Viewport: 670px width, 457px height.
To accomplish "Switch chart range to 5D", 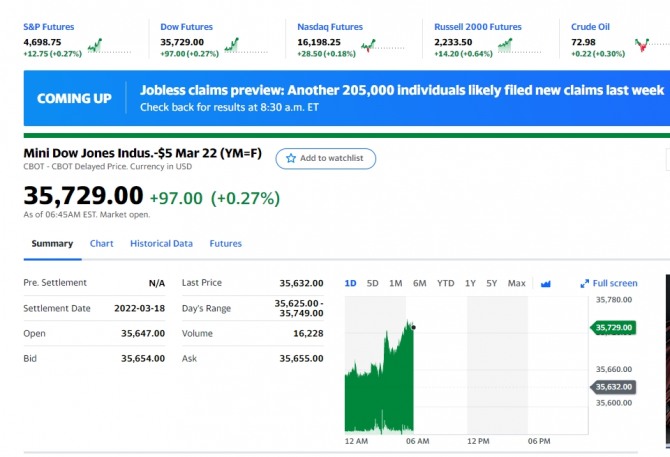I will point(373,283).
